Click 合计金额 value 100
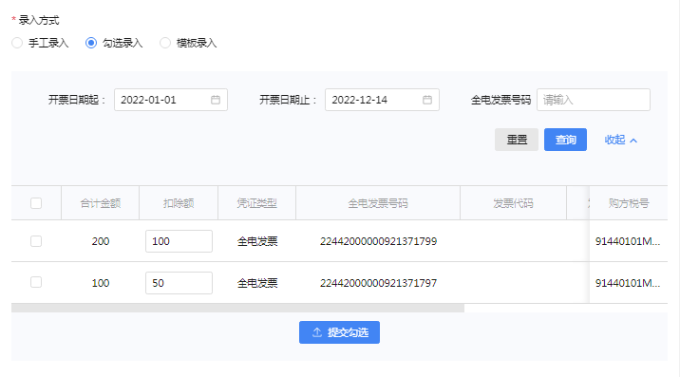 [x=100, y=283]
